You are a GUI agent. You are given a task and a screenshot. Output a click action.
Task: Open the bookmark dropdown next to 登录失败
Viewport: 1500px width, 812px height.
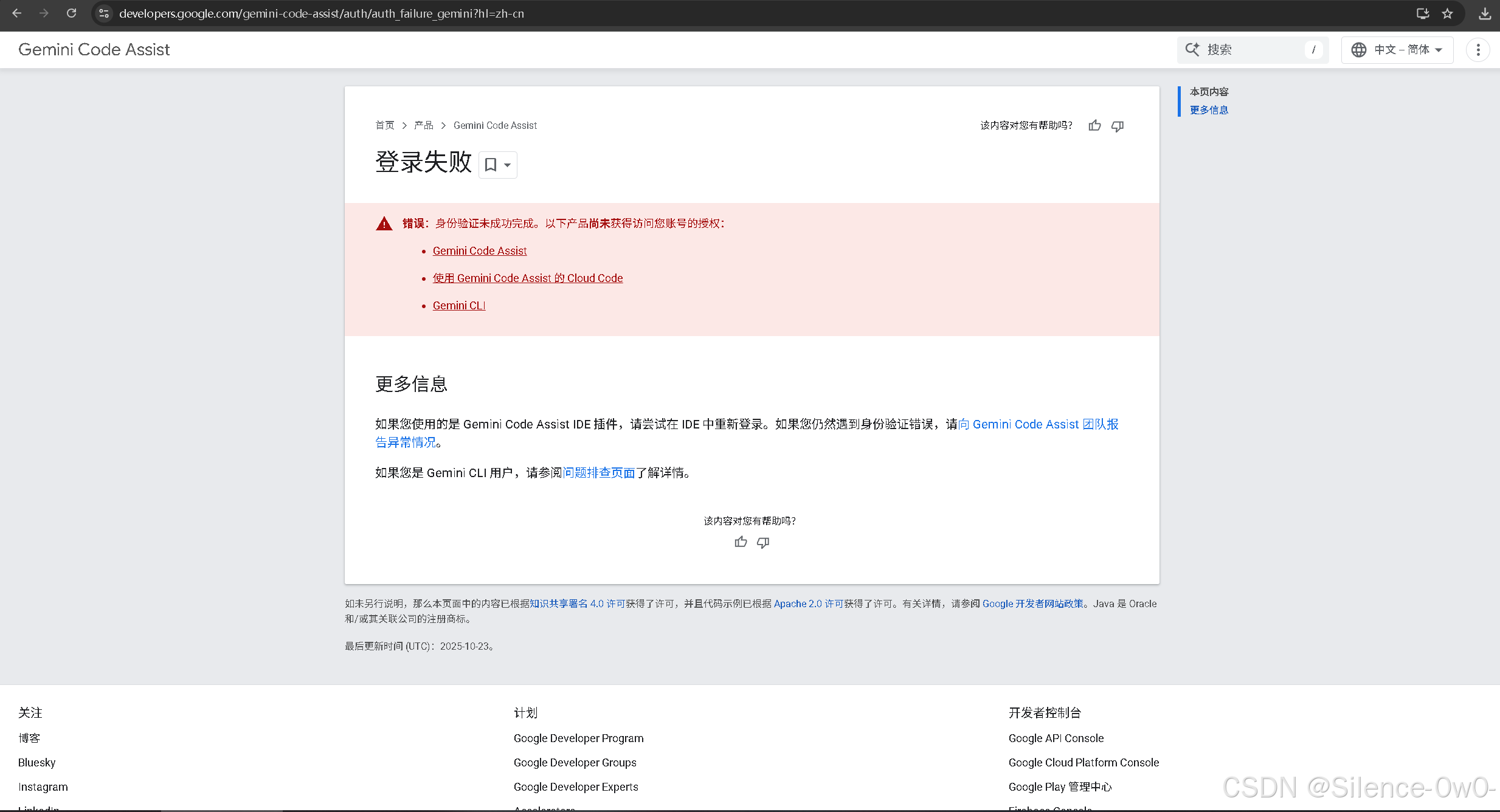[x=497, y=165]
